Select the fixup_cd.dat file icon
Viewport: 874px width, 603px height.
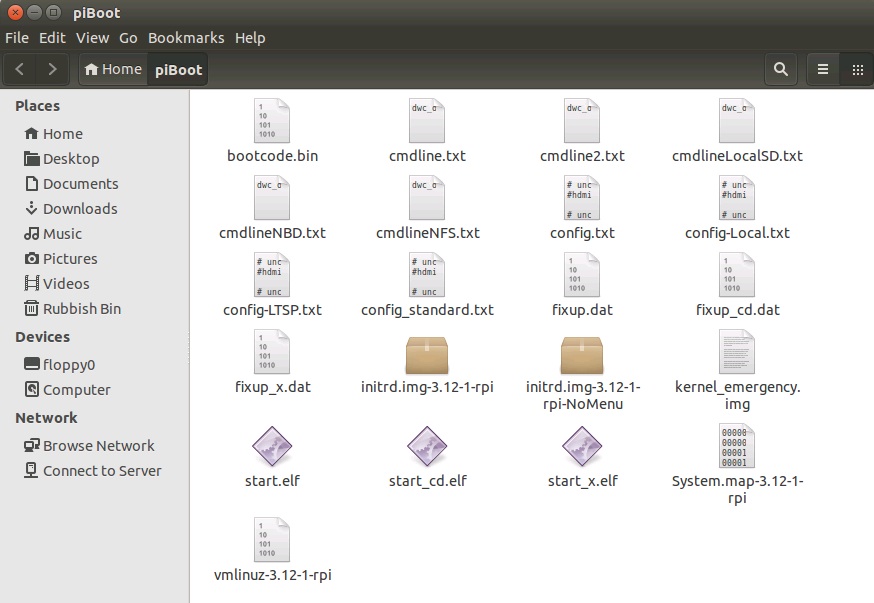(x=737, y=274)
